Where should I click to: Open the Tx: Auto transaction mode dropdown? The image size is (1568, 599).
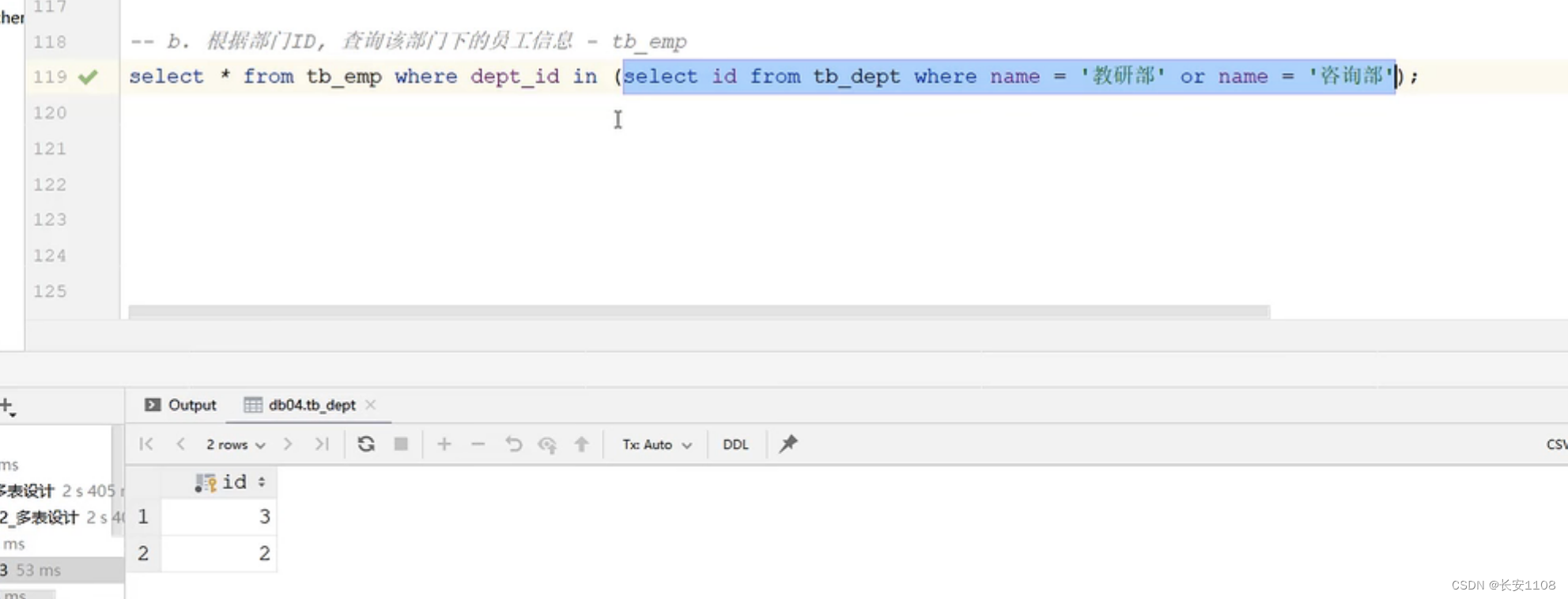pos(656,445)
